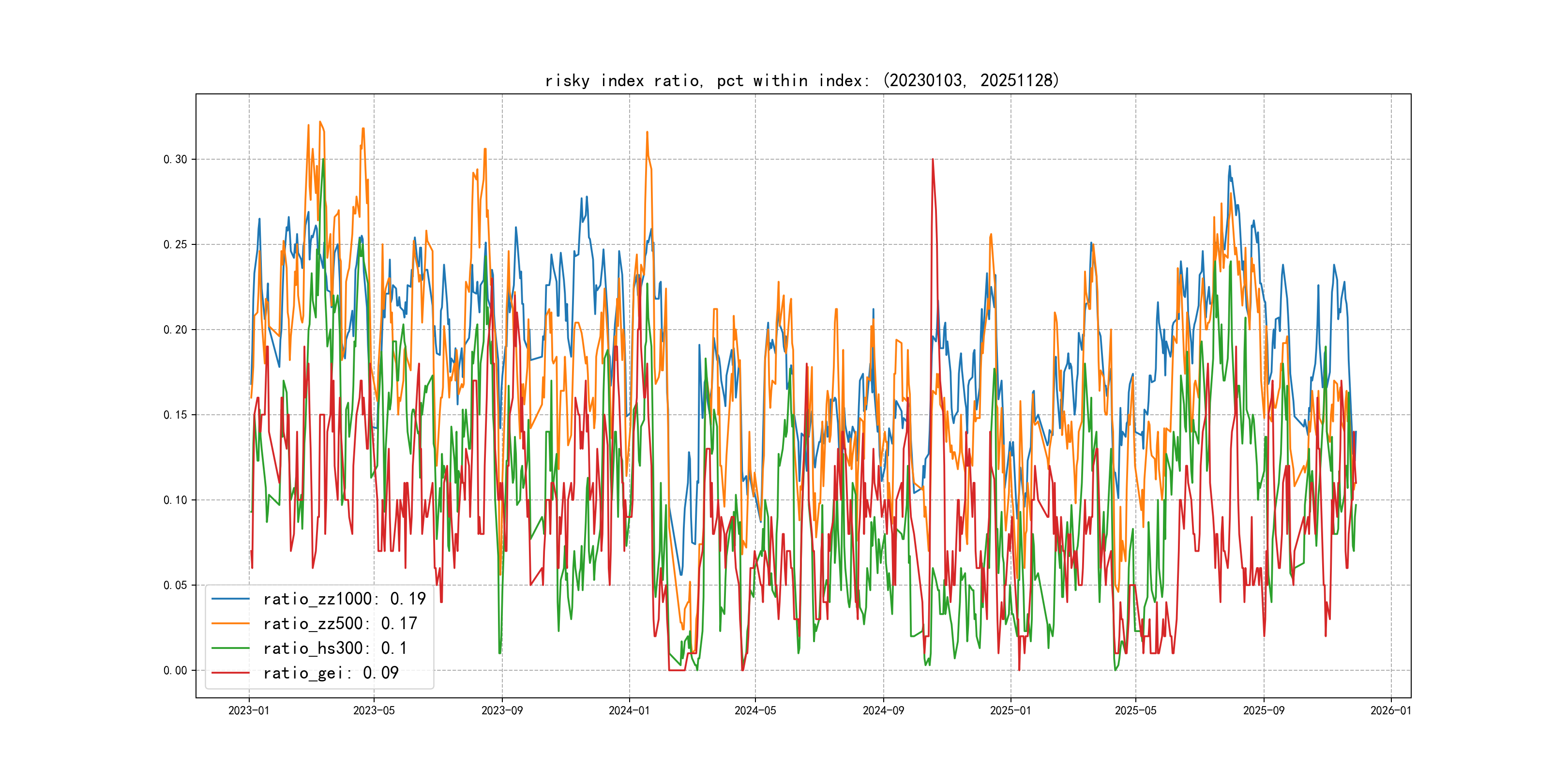Image resolution: width=1568 pixels, height=784 pixels.
Task: Click the 0.30 y-axis tick label
Action: pos(175,160)
